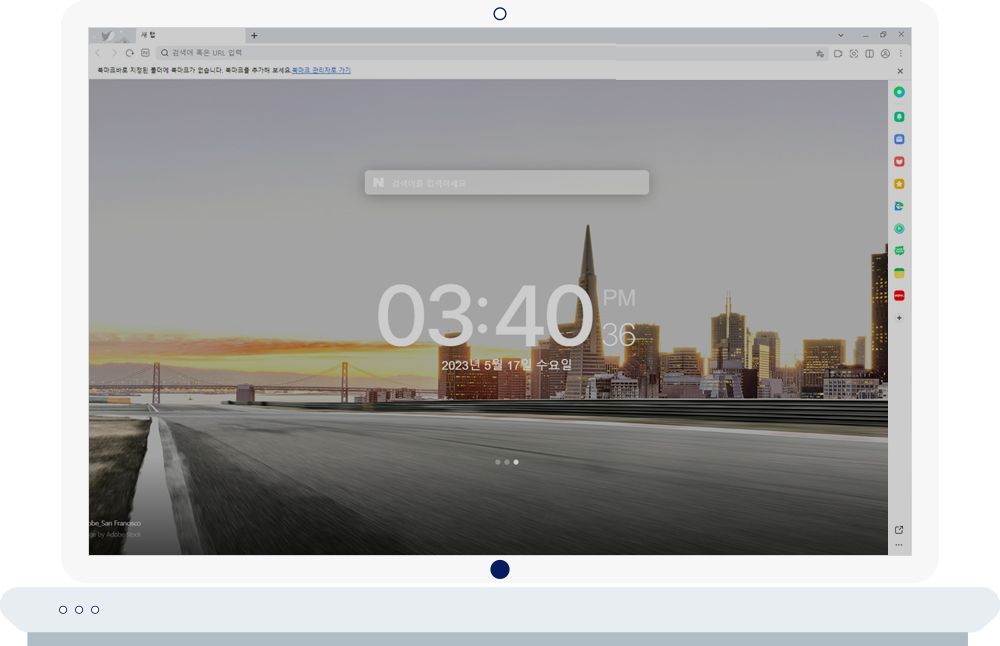This screenshot has height=646, width=1000.
Task: Toggle the sidebar pop-out icon at the bottom
Action: click(899, 530)
